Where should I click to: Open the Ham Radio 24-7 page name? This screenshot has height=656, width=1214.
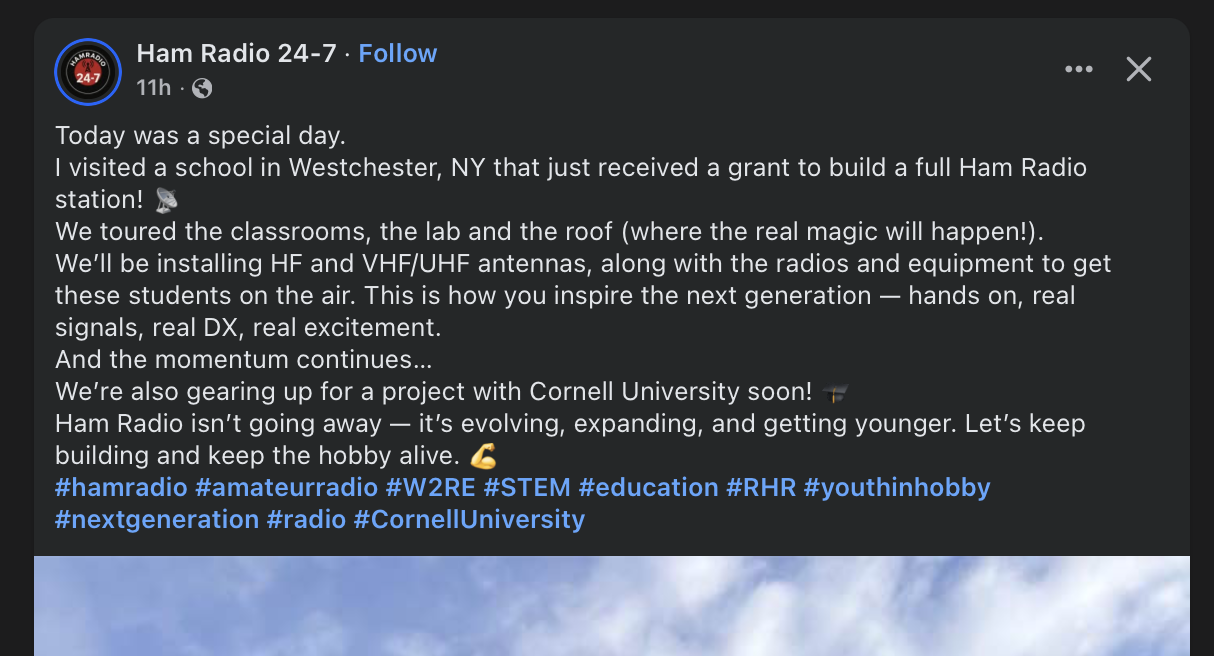(237, 53)
